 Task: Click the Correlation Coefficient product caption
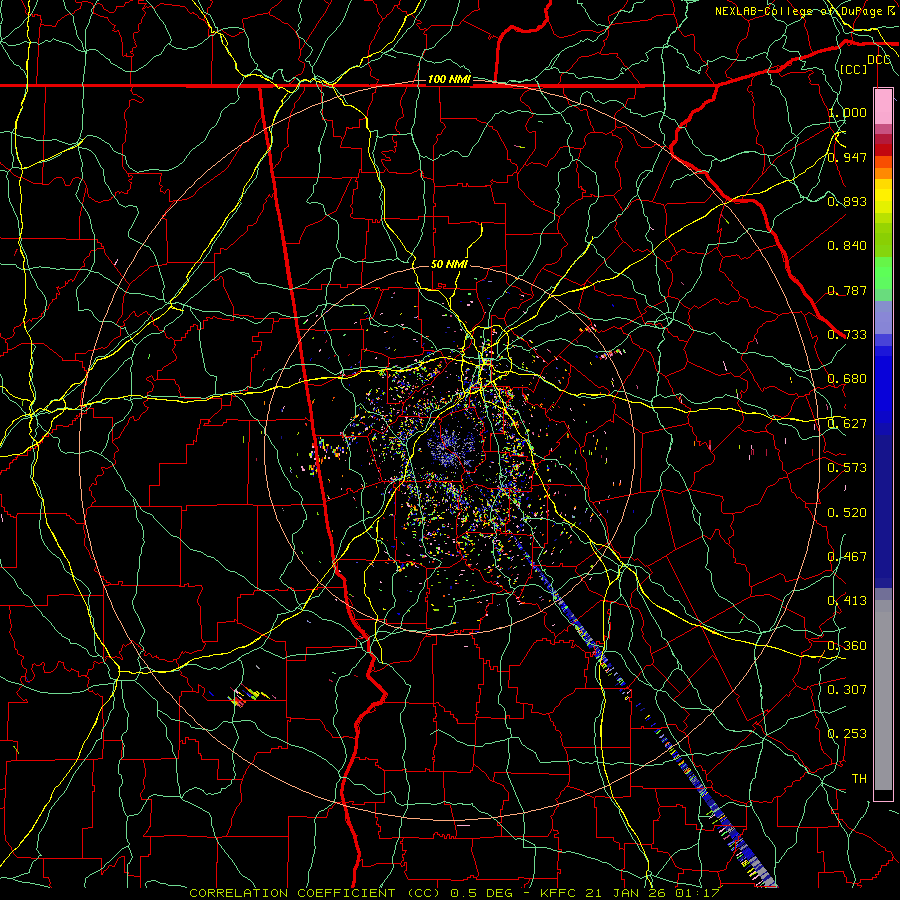(x=454, y=893)
